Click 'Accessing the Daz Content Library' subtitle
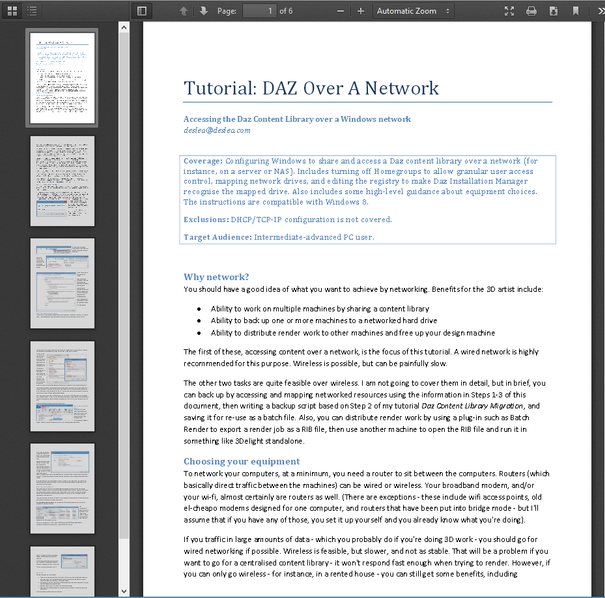 297,119
